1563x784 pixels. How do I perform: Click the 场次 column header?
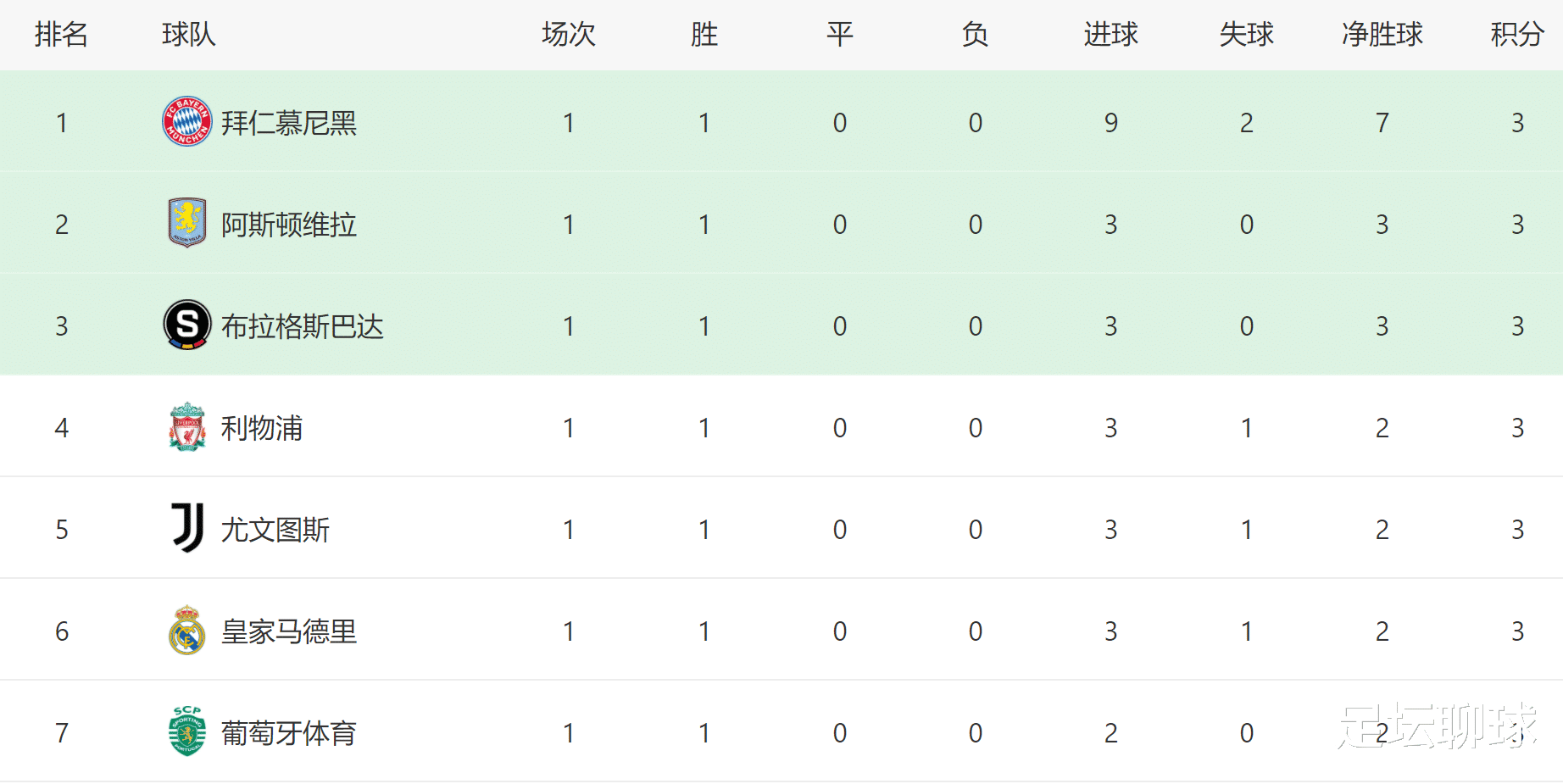pyautogui.click(x=569, y=34)
